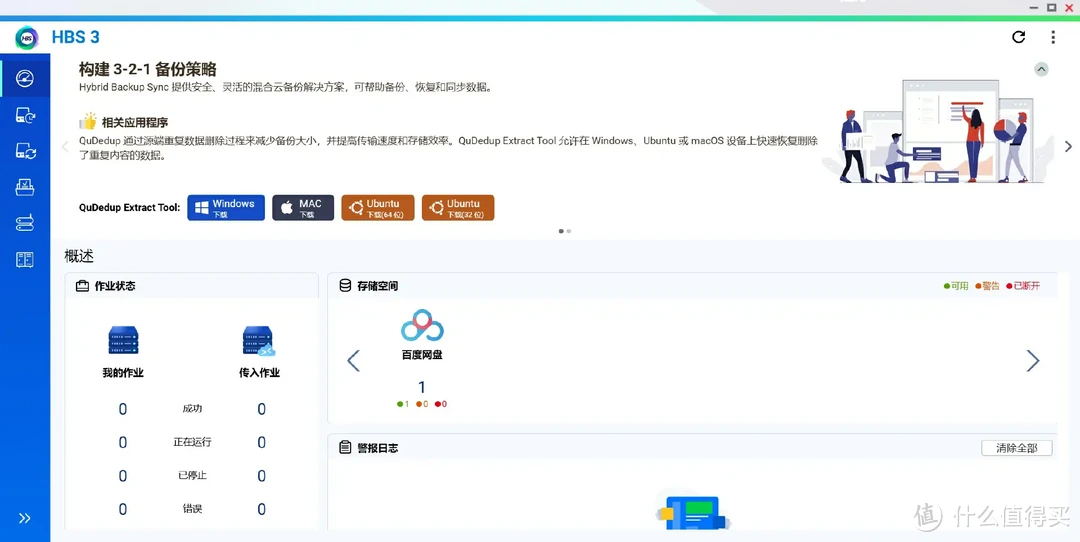Click the 百度网盘 storage space icon
1080x542 pixels.
[x=421, y=327]
